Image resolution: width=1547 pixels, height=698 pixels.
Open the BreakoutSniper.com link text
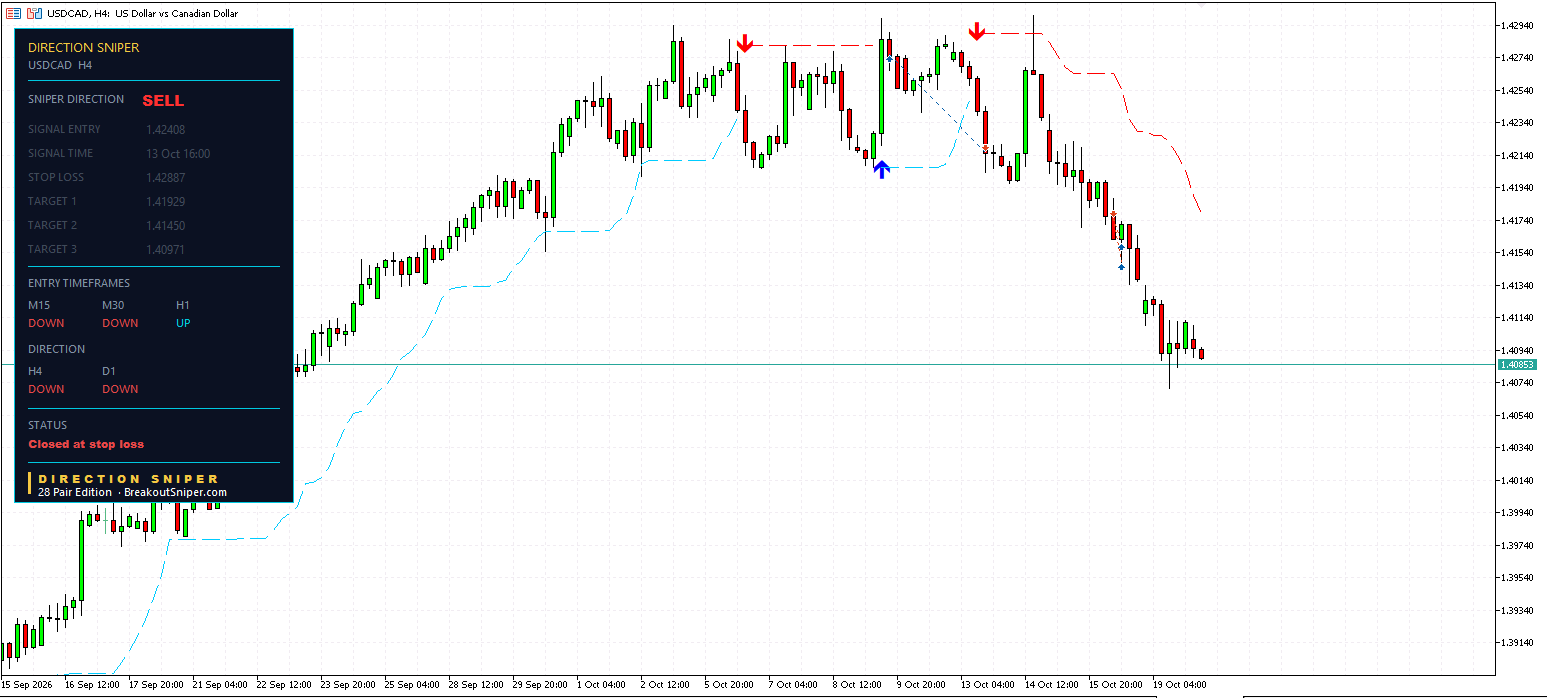pyautogui.click(x=175, y=492)
